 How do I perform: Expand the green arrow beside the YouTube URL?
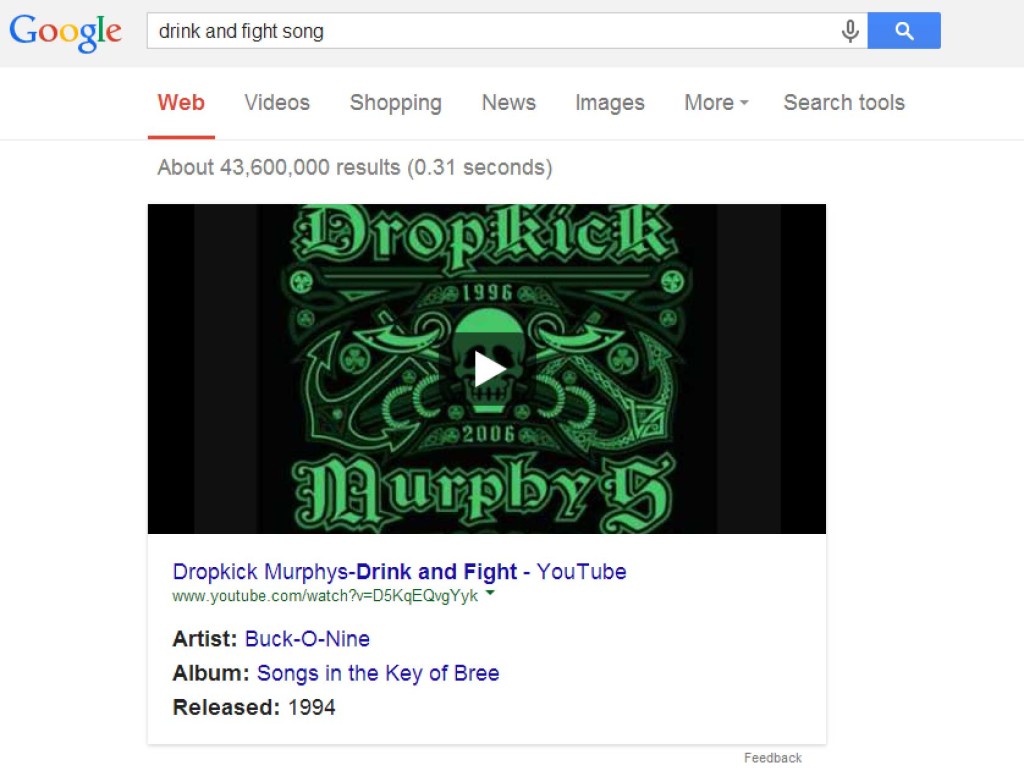pos(490,593)
